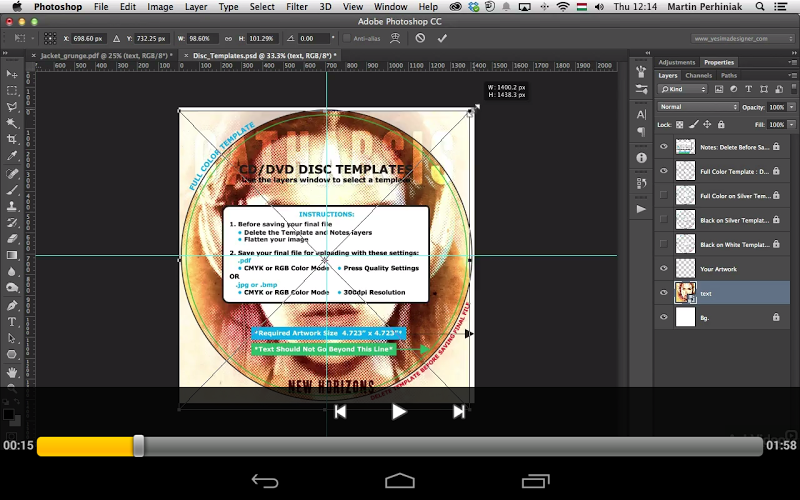This screenshot has width=800, height=500.
Task: Pick the Magic Wand tool
Action: point(12,123)
